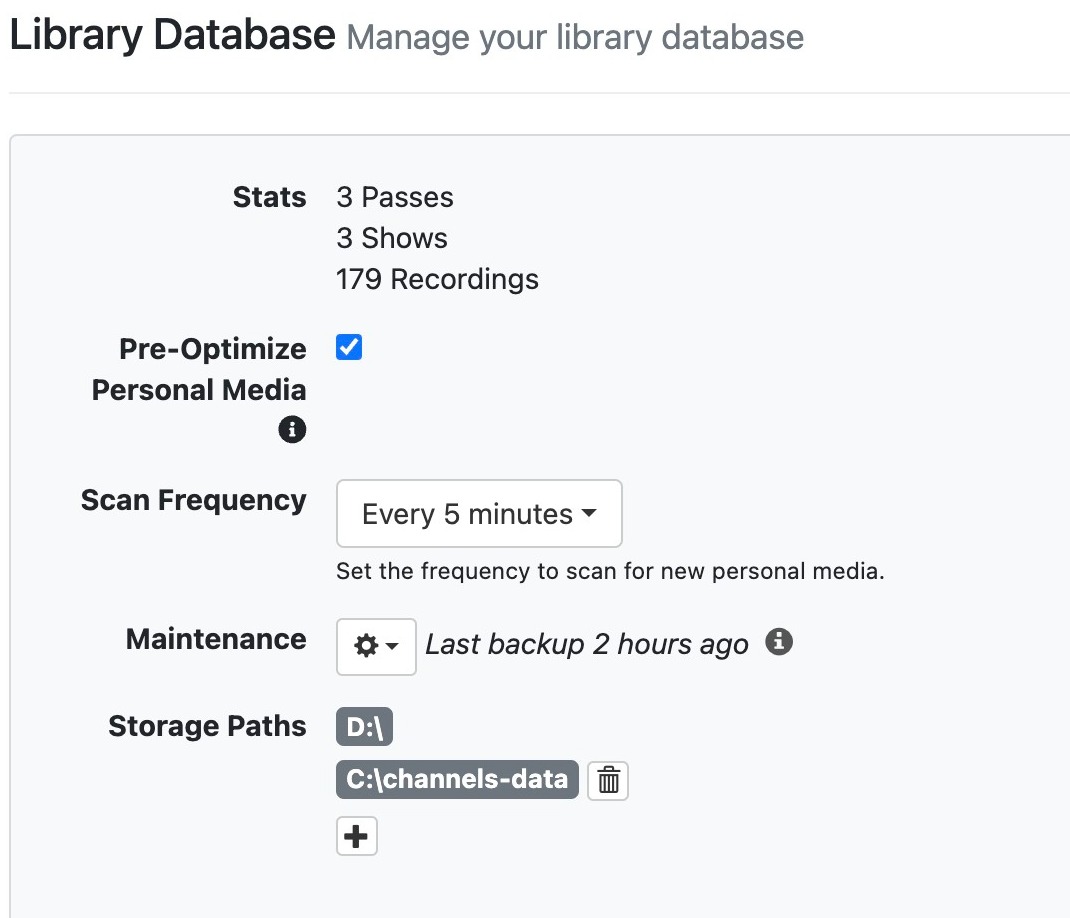Click the Scan Frequency label

click(x=193, y=500)
